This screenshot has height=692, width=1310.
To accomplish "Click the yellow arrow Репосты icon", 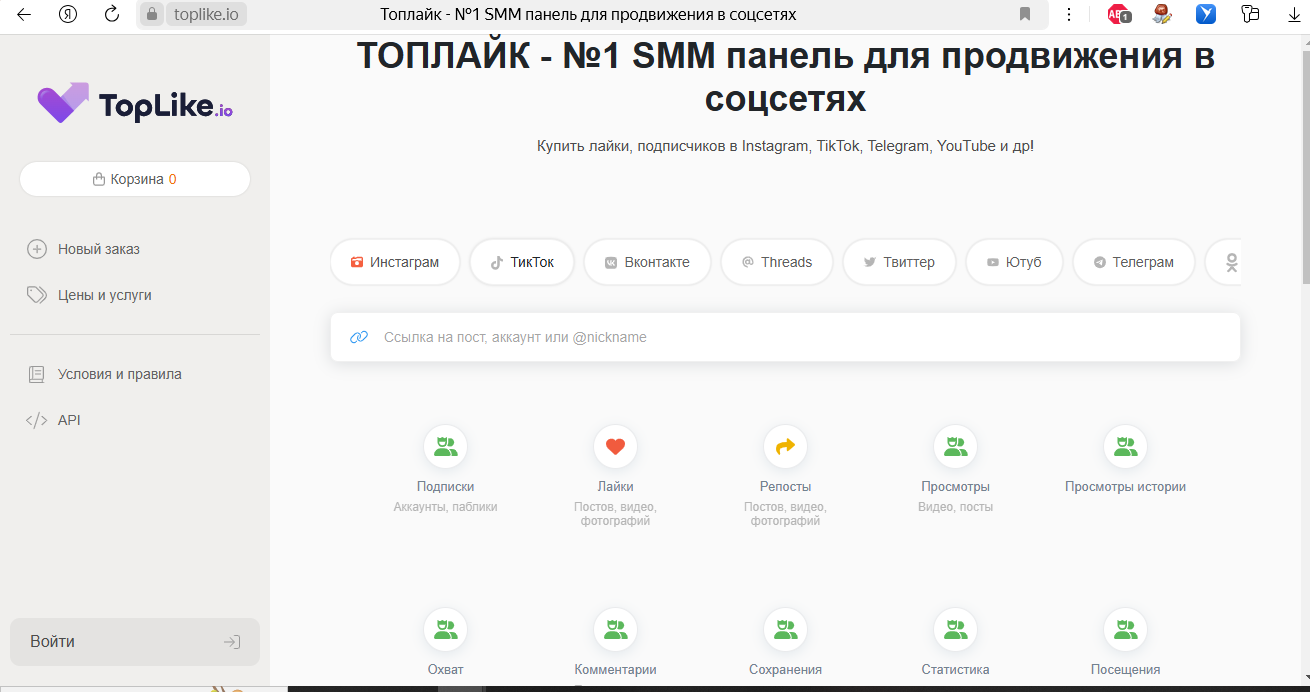I will point(785,447).
